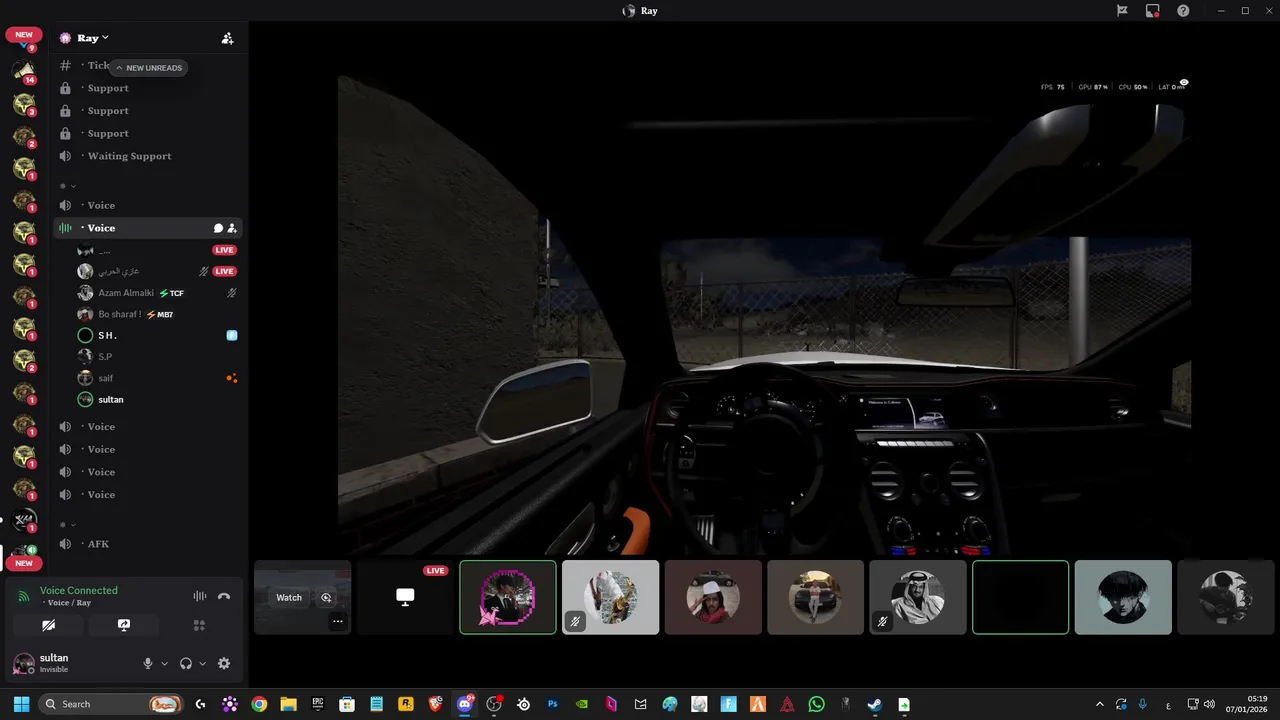Viewport: 1280px width, 720px height.
Task: Open microphone input options arrow
Action: pos(164,663)
